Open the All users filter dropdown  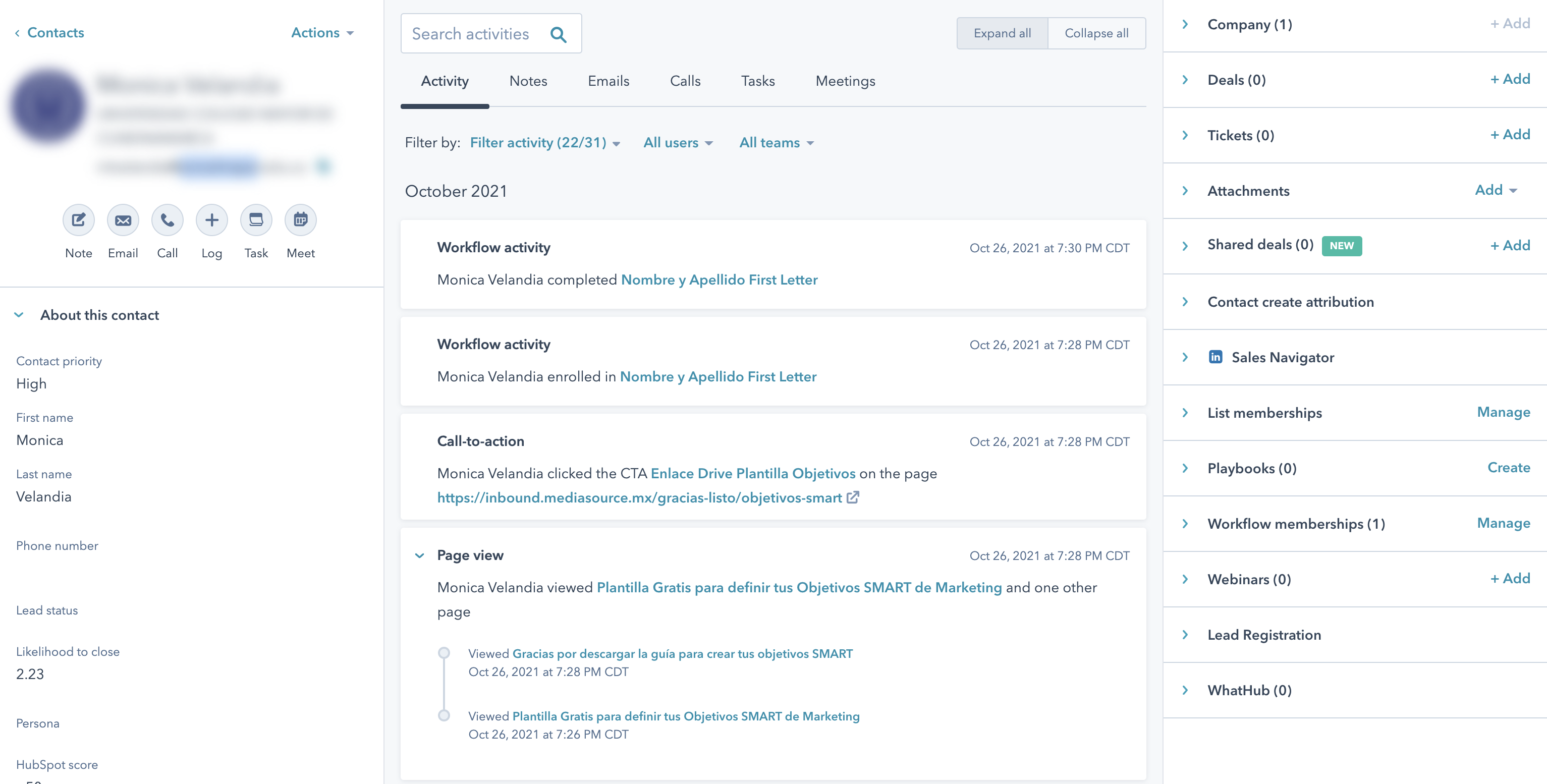tap(678, 142)
